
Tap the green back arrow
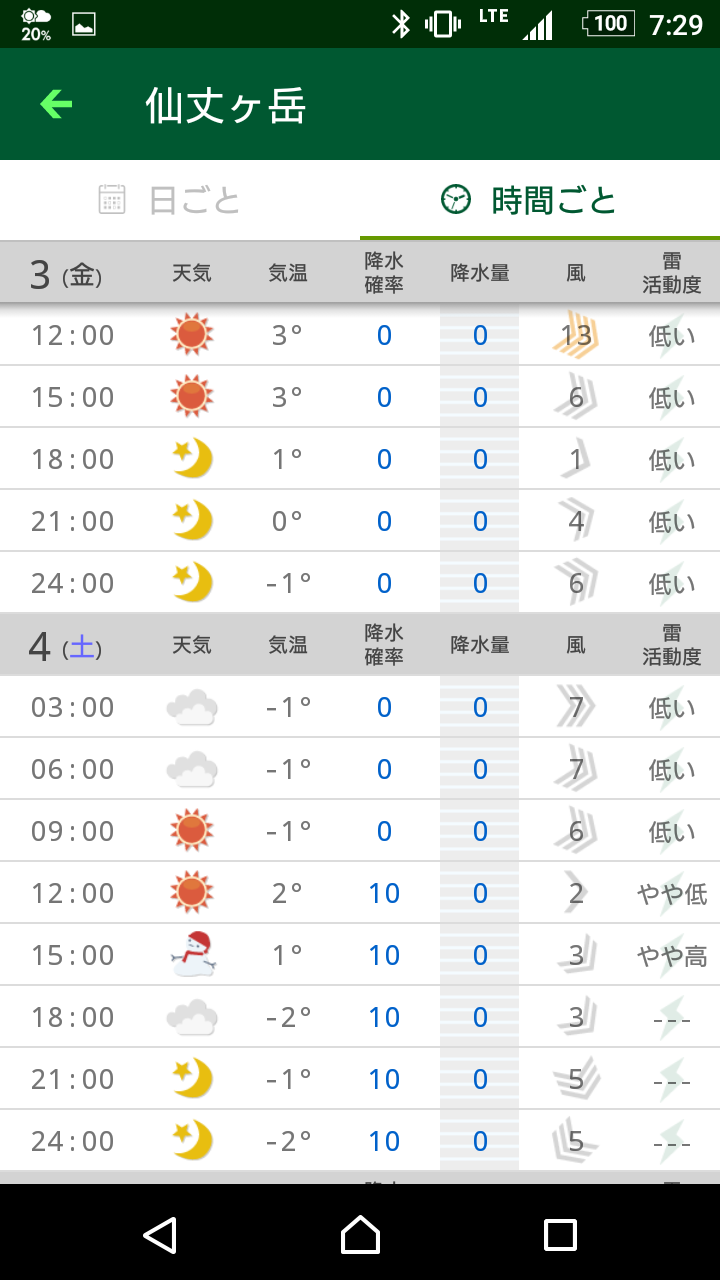click(x=56, y=104)
